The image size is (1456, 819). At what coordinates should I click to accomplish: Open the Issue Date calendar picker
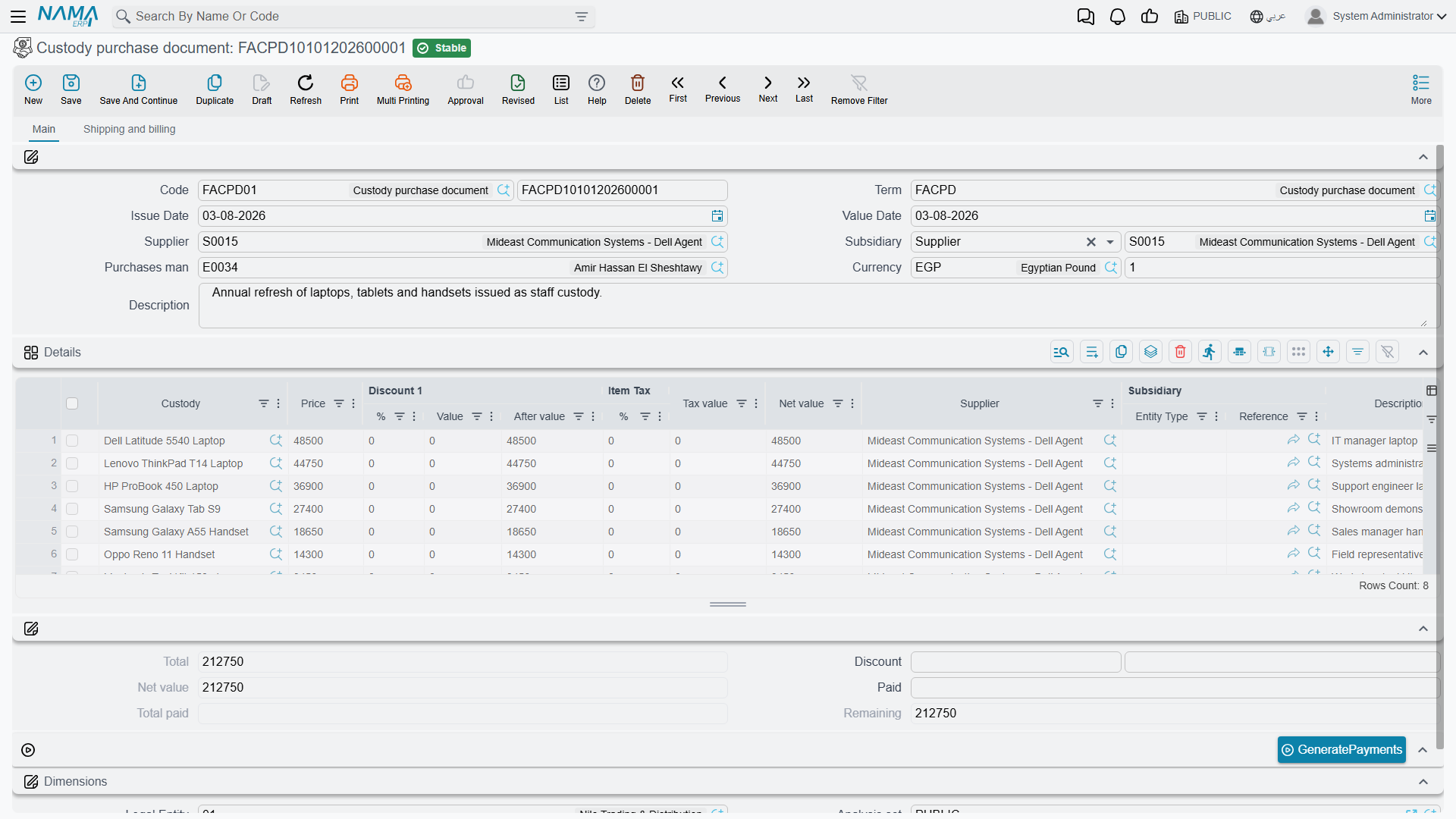coord(717,216)
